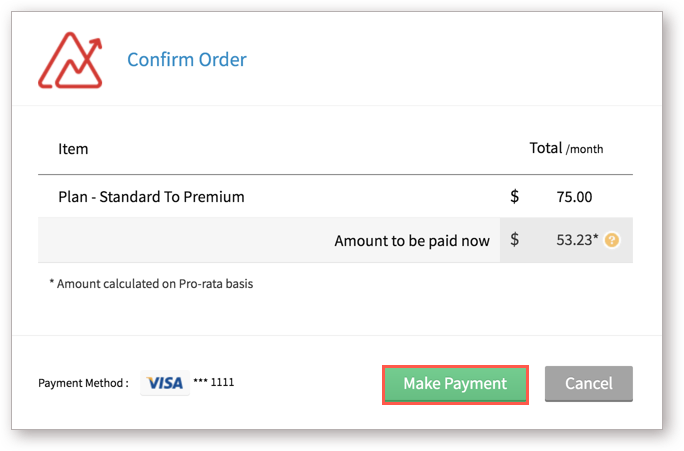Click the Confirm Order title
Image resolution: width=684 pixels, height=451 pixels.
click(x=186, y=60)
